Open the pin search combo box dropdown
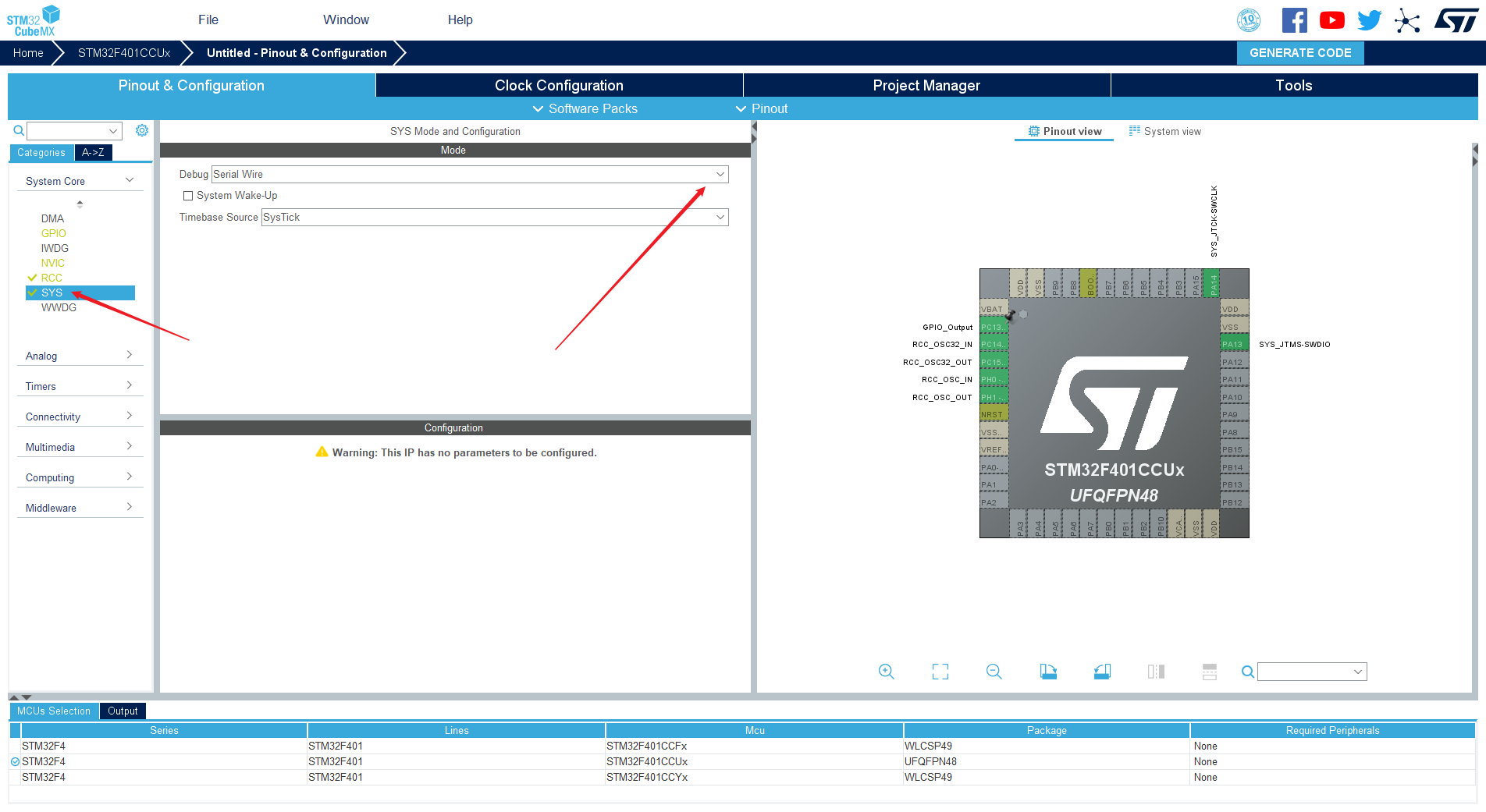The image size is (1486, 812). [1358, 672]
